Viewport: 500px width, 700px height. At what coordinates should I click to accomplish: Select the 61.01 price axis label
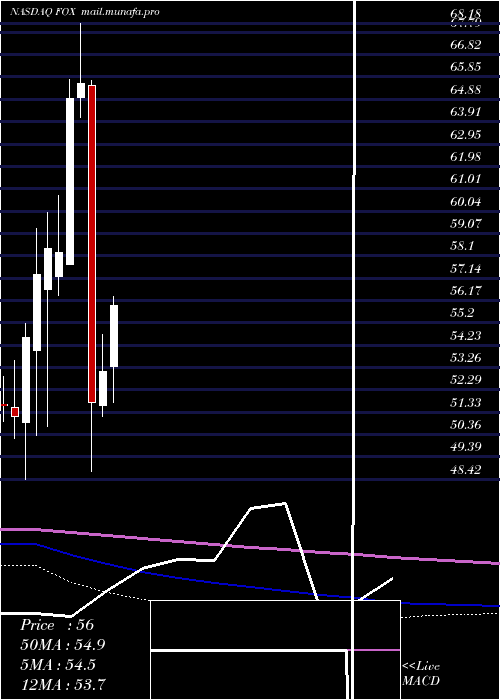466,179
